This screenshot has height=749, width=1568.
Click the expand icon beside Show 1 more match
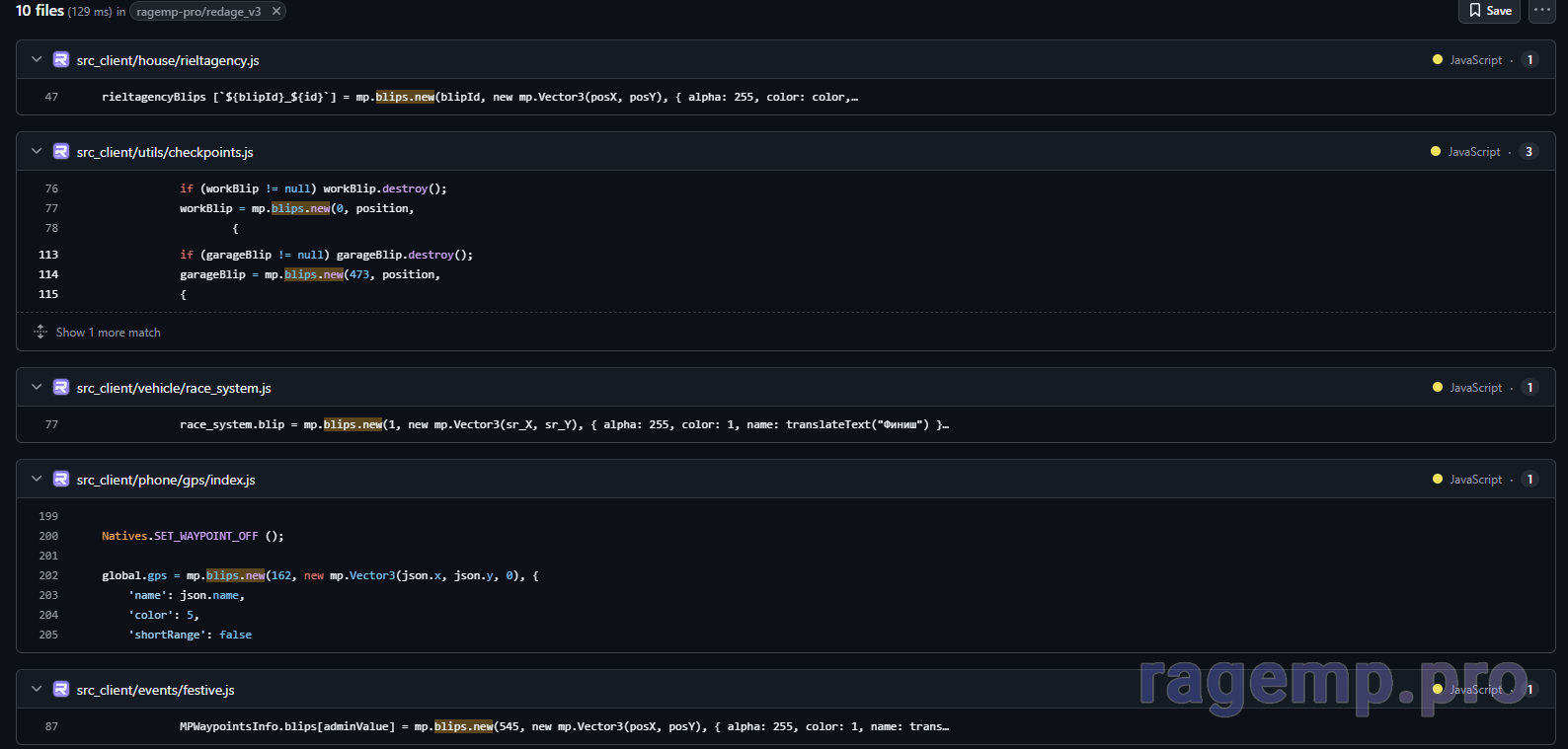click(40, 333)
